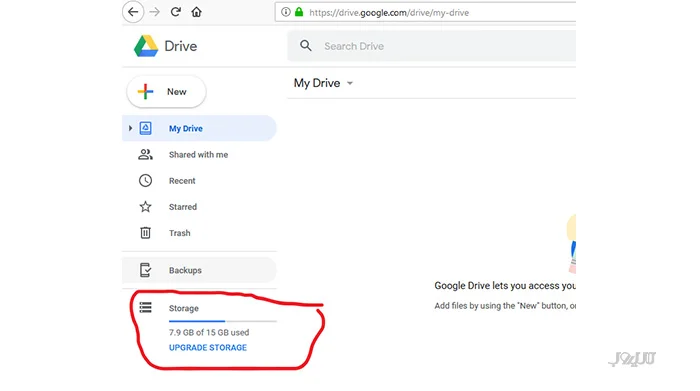This screenshot has height=391, width=700.
Task: Open Backups section
Action: (x=199, y=270)
